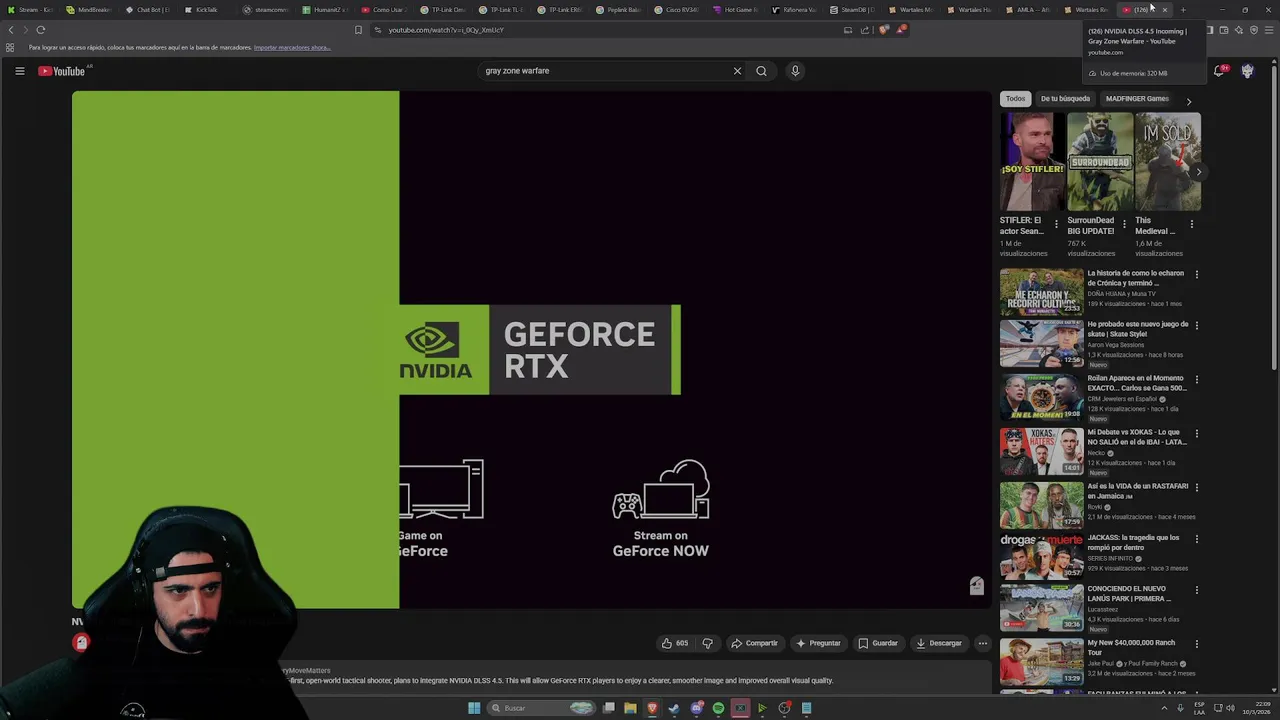Image resolution: width=1280 pixels, height=720 pixels.
Task: Open Steam from the taskbar
Action: [674, 708]
